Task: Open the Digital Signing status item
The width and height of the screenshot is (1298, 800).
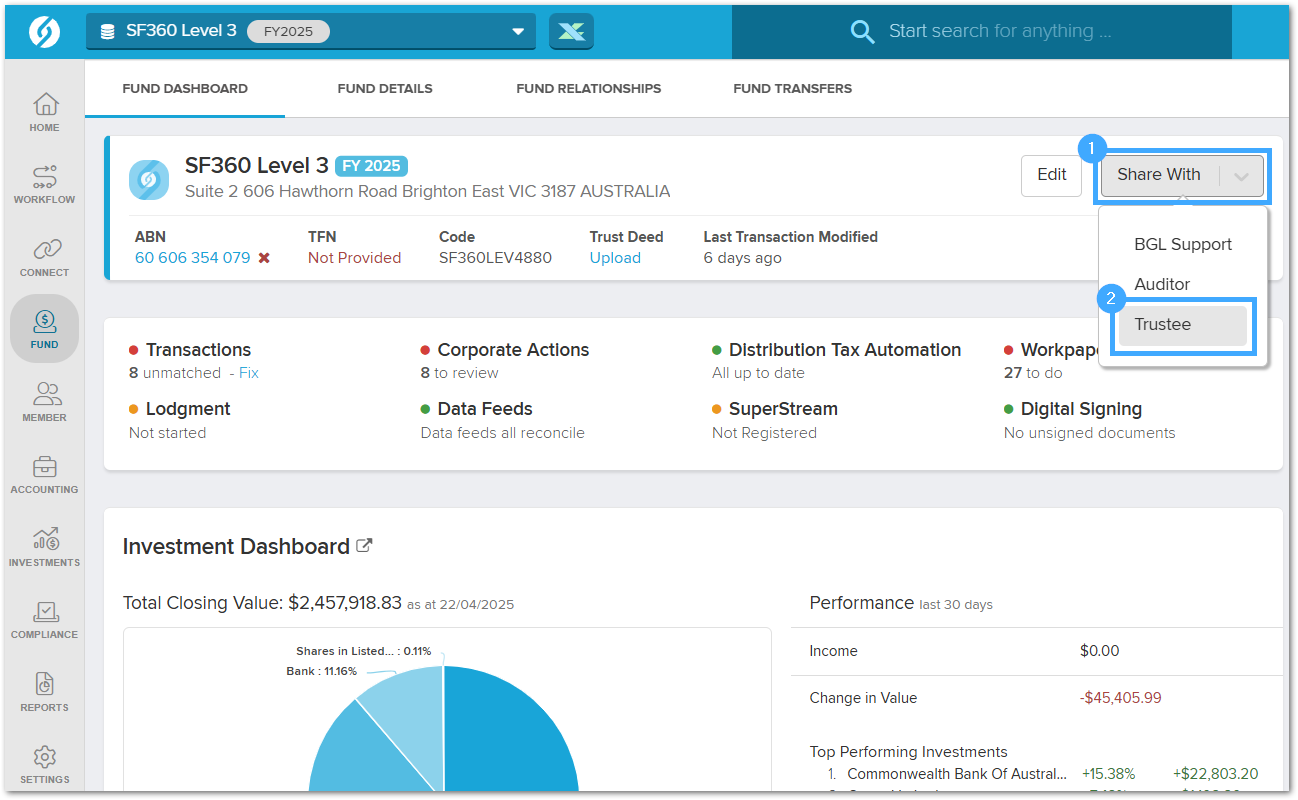Action: (1081, 409)
